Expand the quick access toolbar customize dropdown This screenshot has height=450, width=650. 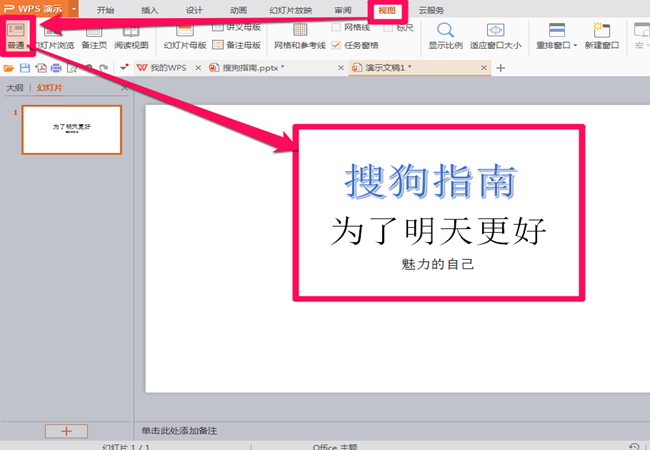tap(124, 68)
